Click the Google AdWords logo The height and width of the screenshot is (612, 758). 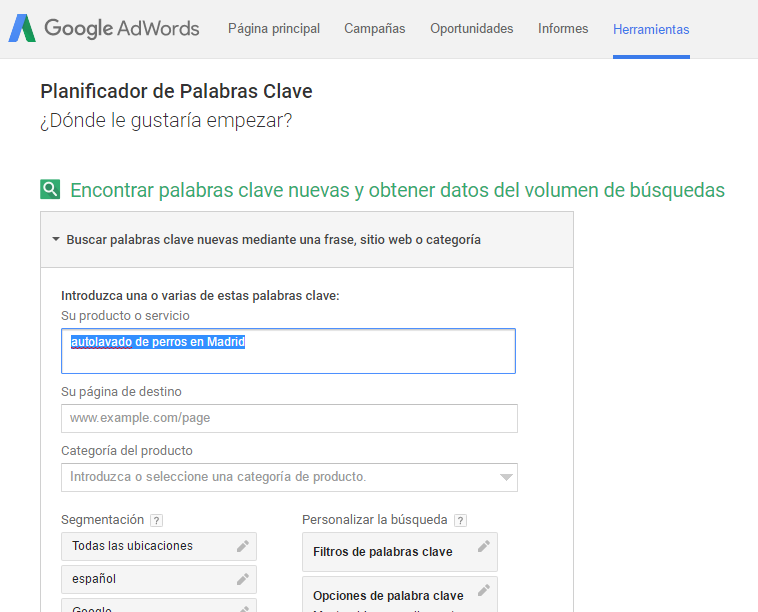click(104, 28)
